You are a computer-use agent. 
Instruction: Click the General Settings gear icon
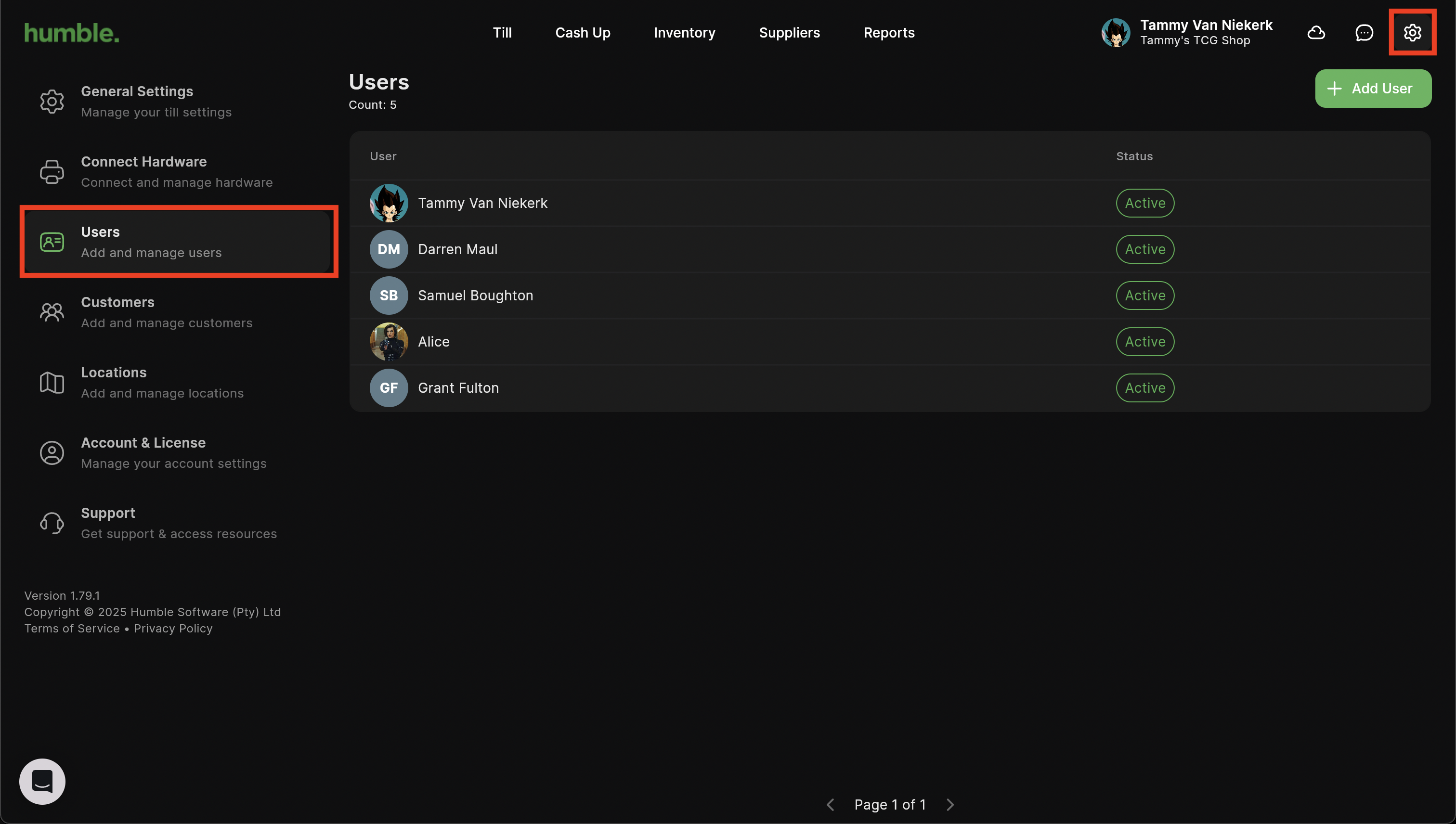click(x=52, y=102)
